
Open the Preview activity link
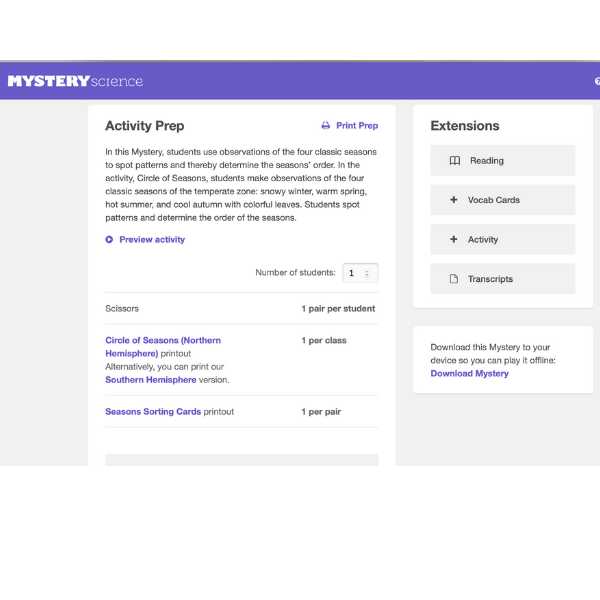[151, 240]
